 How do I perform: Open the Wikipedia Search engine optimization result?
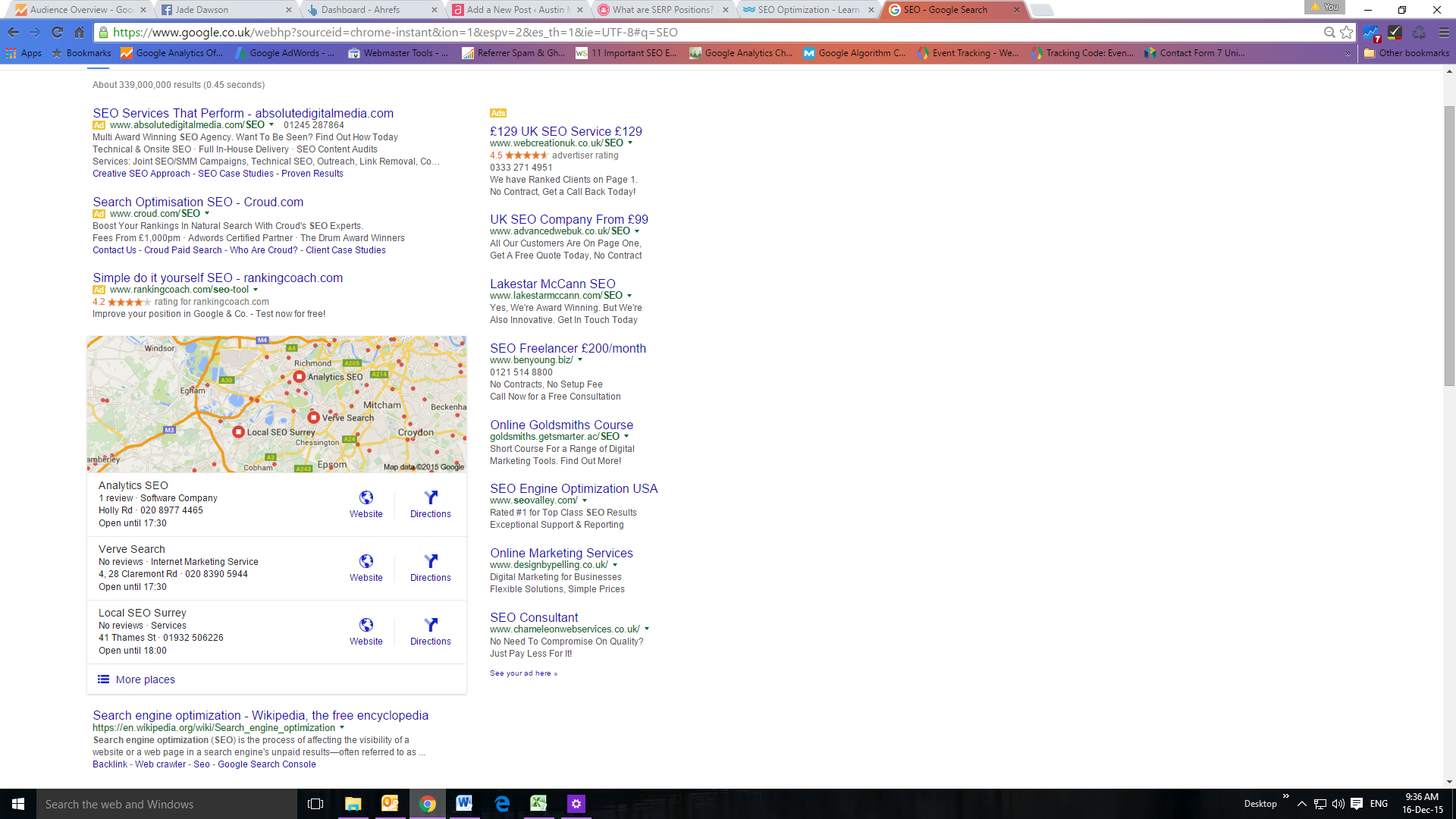pyautogui.click(x=260, y=715)
